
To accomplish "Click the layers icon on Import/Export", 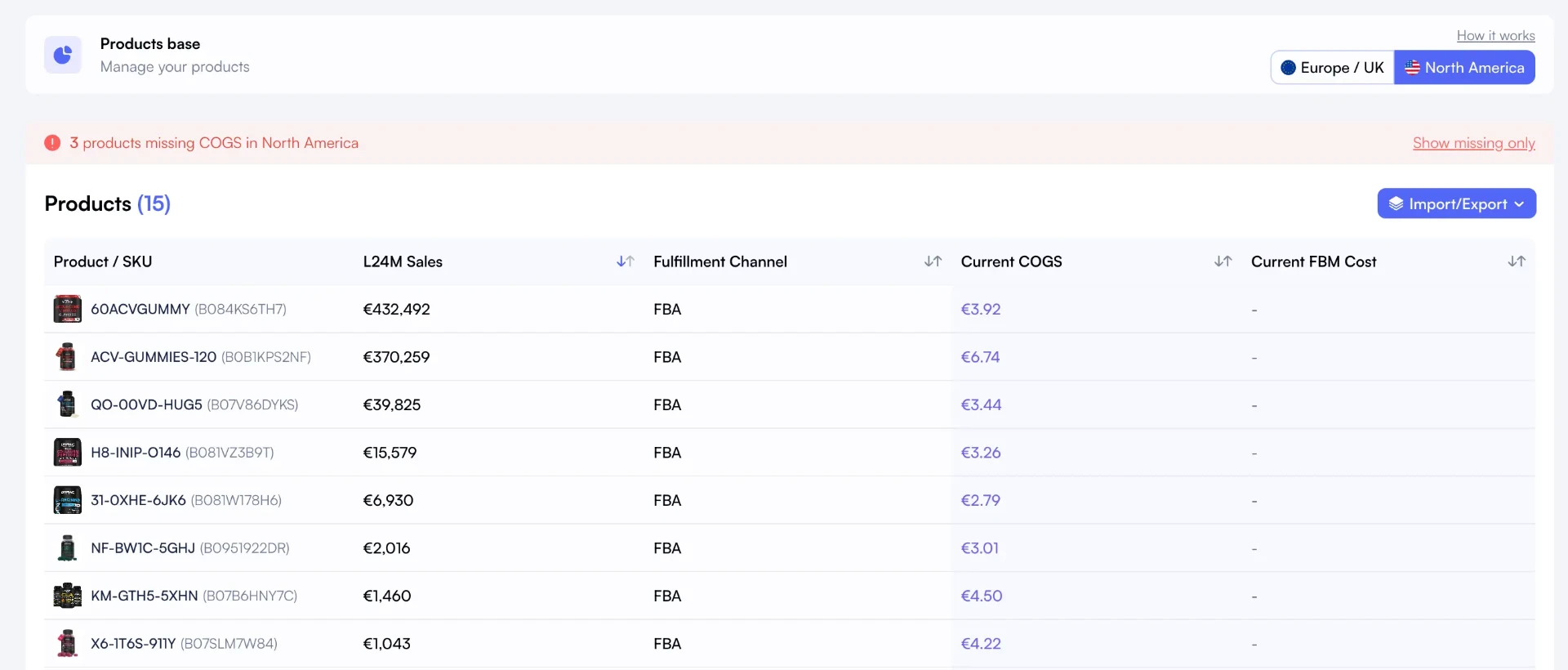I will [x=1396, y=203].
